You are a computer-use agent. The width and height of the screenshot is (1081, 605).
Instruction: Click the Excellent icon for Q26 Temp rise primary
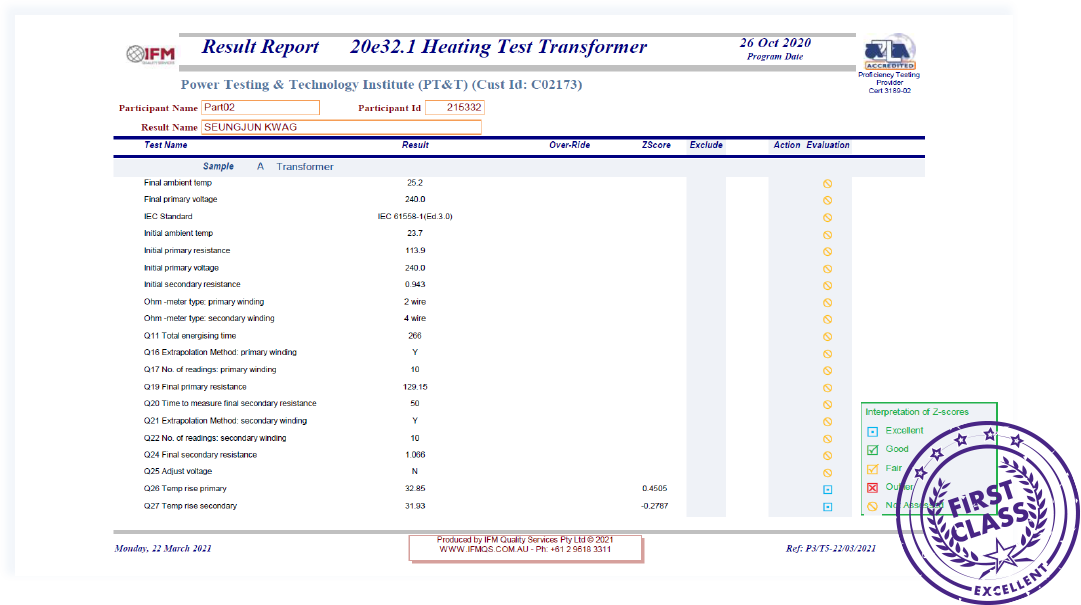click(827, 490)
